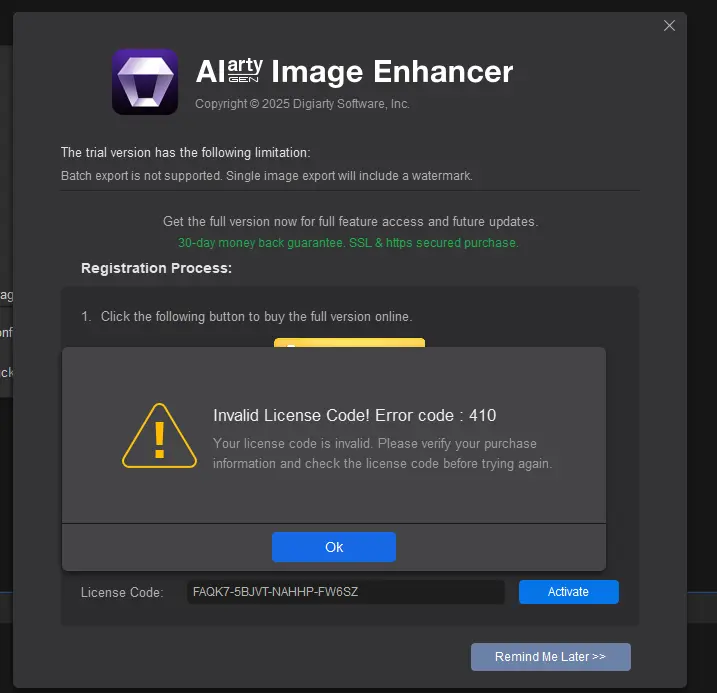Click Remind Me Later button
This screenshot has height=693, width=717.
(x=551, y=657)
